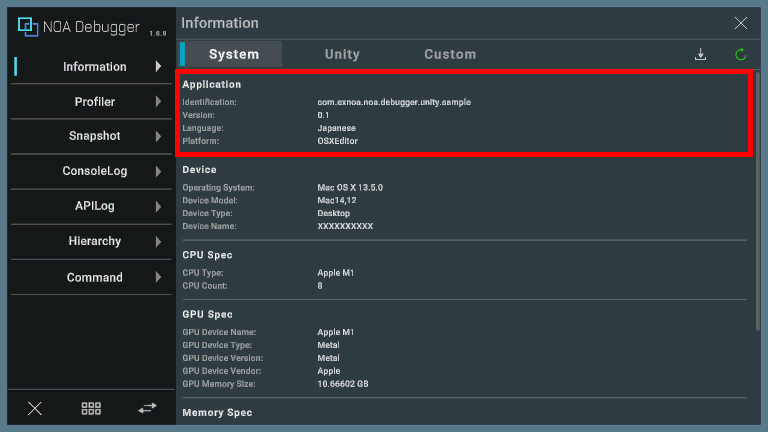Expand the Information menu arrow
Screen dimensions: 768x432
coord(158,66)
